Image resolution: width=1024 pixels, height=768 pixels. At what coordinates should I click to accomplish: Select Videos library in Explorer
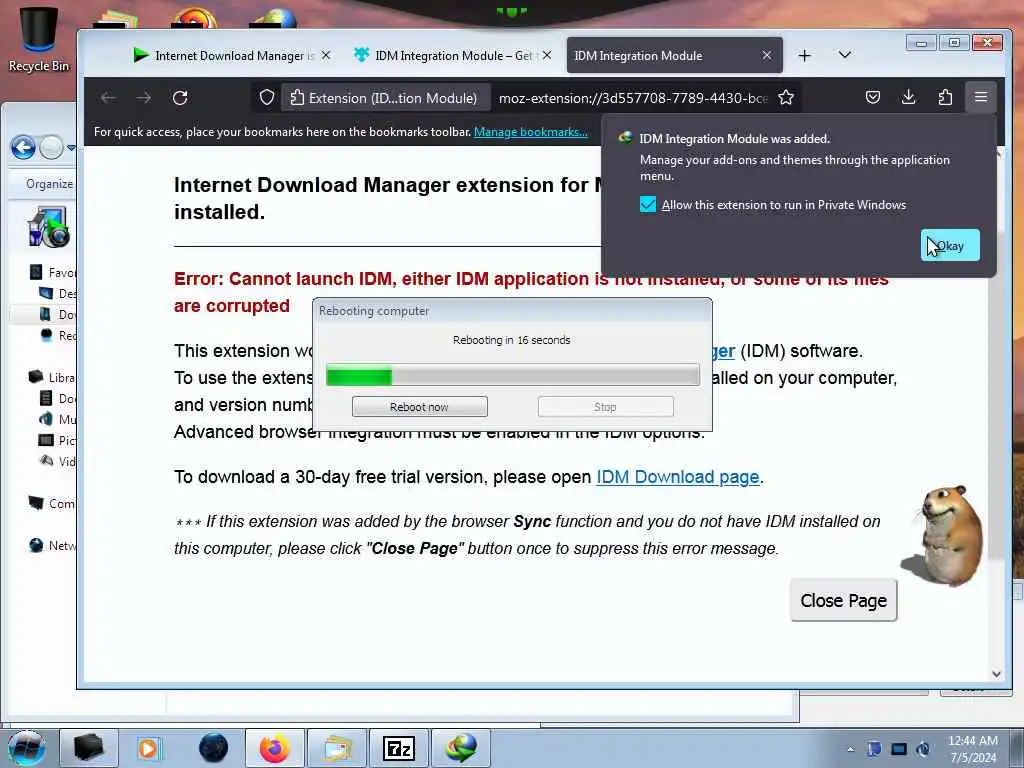[x=57, y=461]
